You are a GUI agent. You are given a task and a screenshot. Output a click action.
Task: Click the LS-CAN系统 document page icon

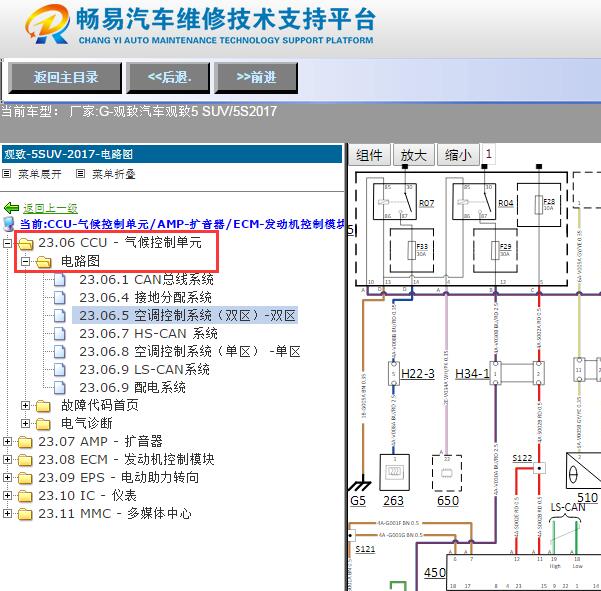59,369
